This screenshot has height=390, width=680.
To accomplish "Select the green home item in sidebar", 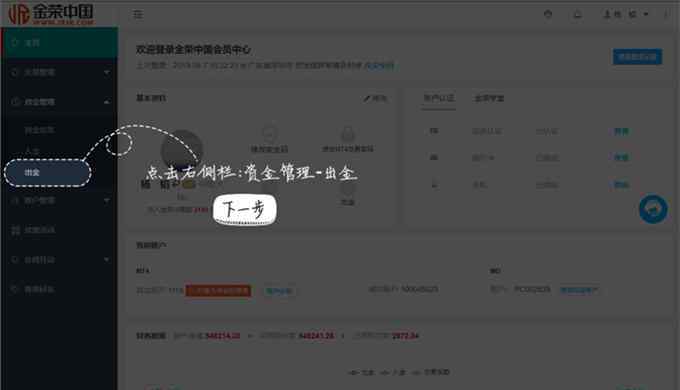I will 59,43.
